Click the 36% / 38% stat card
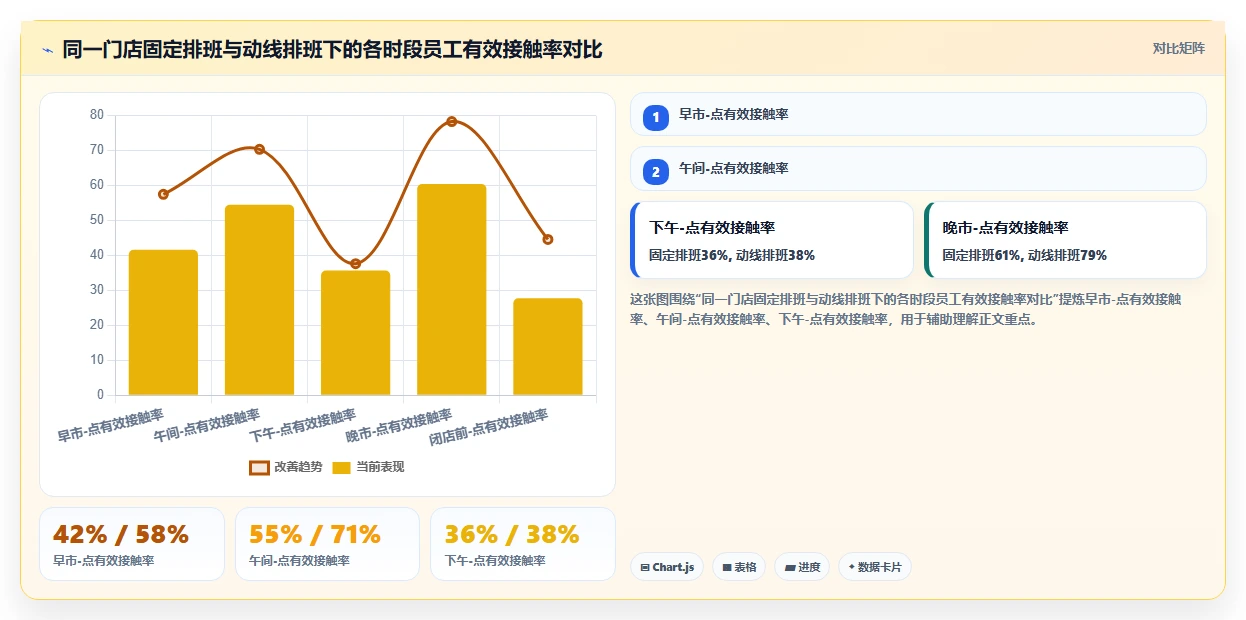Image resolution: width=1246 pixels, height=620 pixels. click(x=522, y=544)
